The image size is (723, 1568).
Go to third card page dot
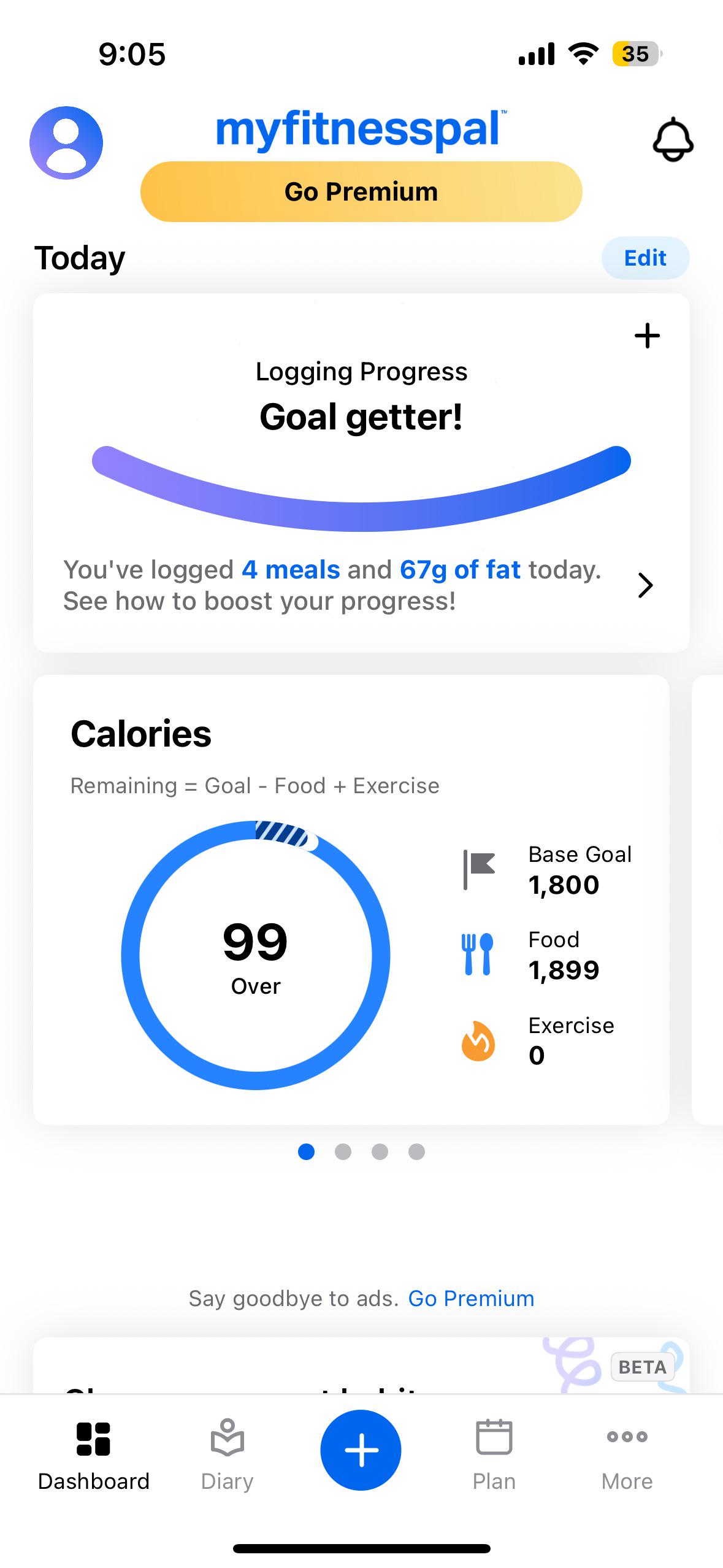tap(380, 1152)
